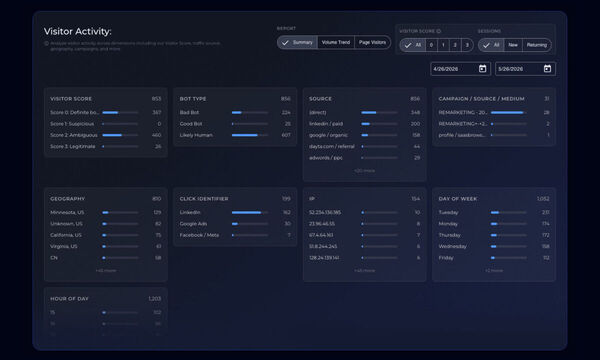The height and width of the screenshot is (360, 600).
Task: Select Facebook / Meta in Click Identifier
Action: pos(235,235)
